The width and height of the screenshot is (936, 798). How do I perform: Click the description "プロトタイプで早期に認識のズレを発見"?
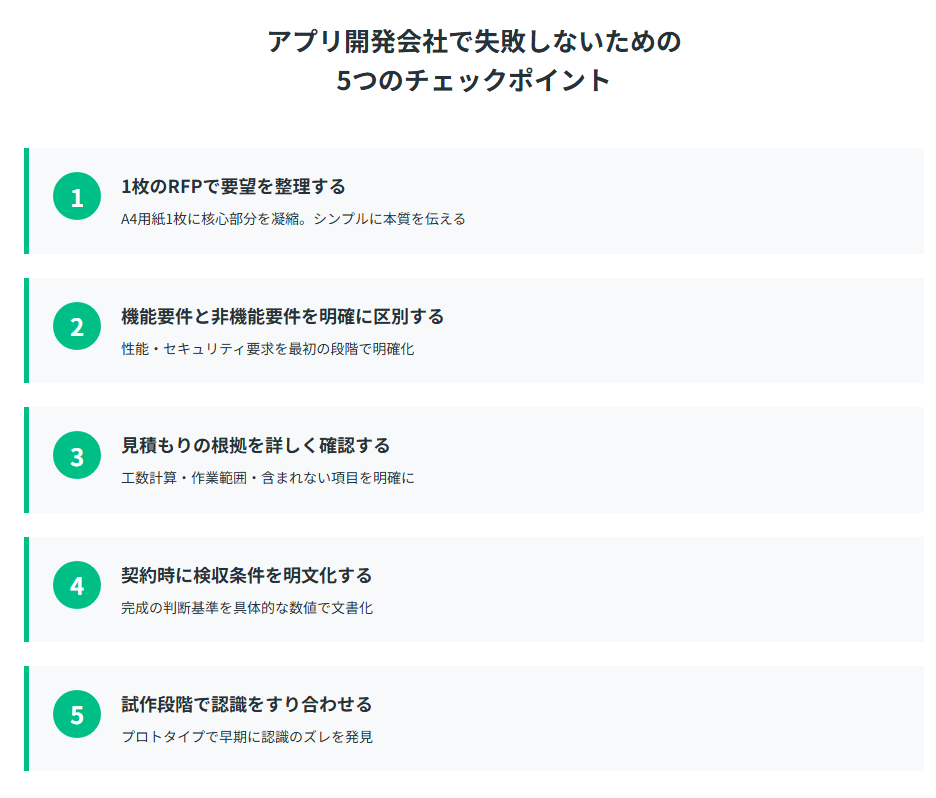tap(246, 737)
